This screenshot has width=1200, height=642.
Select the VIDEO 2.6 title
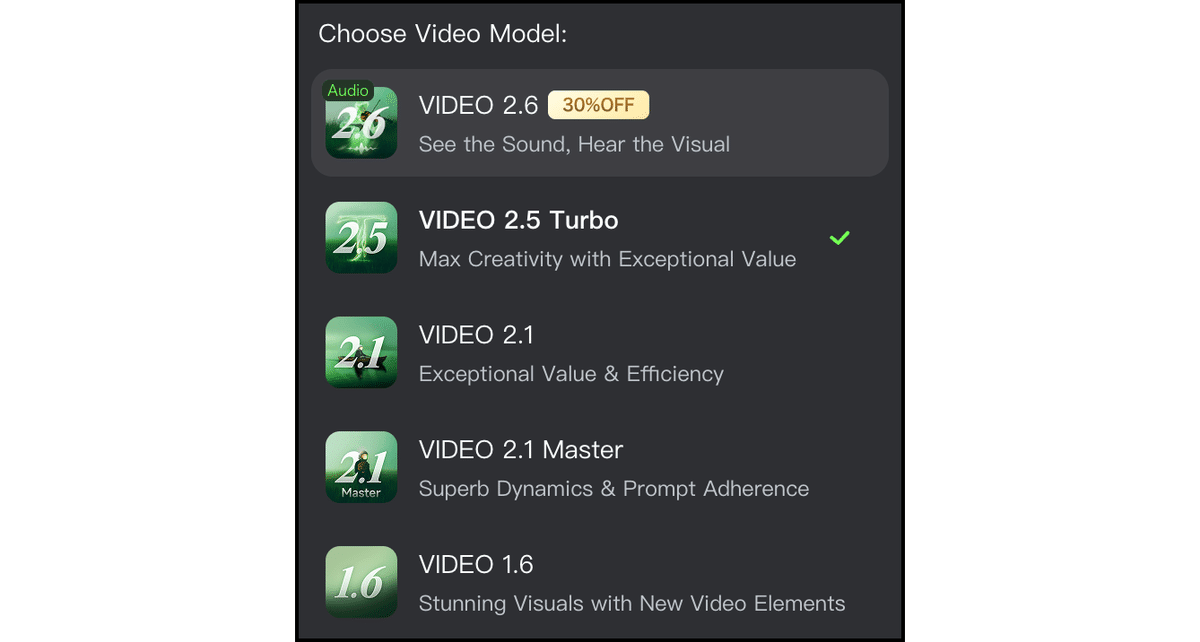click(478, 105)
